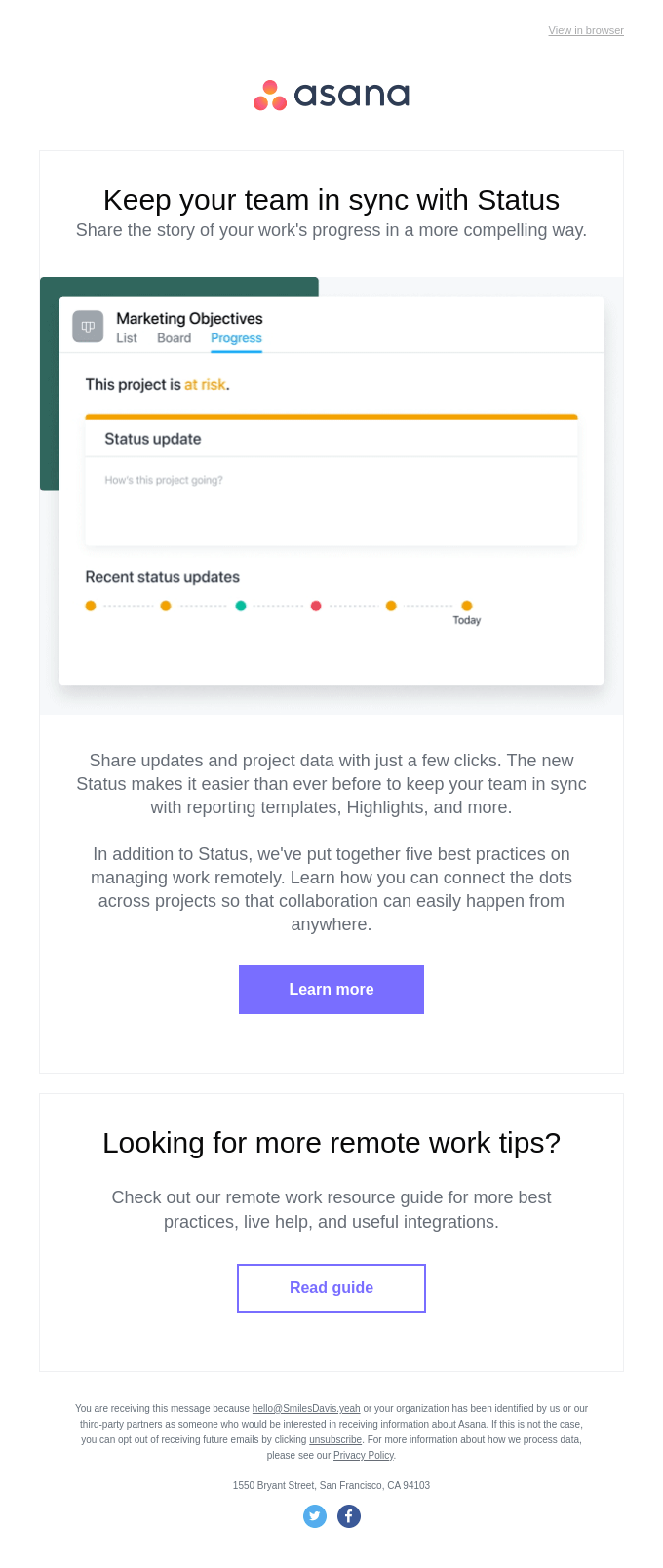Click the Asana logo at top
Screen dimensions: 663x1568
tap(331, 95)
